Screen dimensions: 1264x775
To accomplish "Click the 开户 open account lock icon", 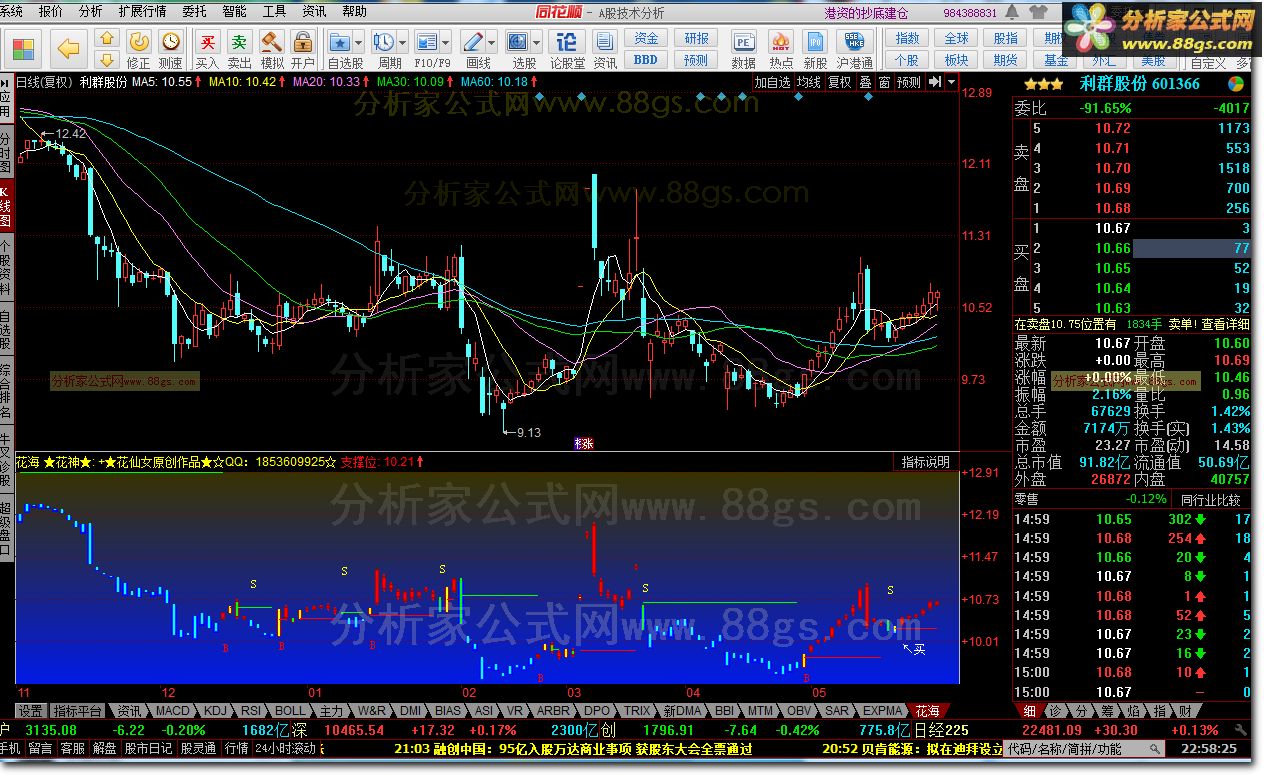I will 303,41.
